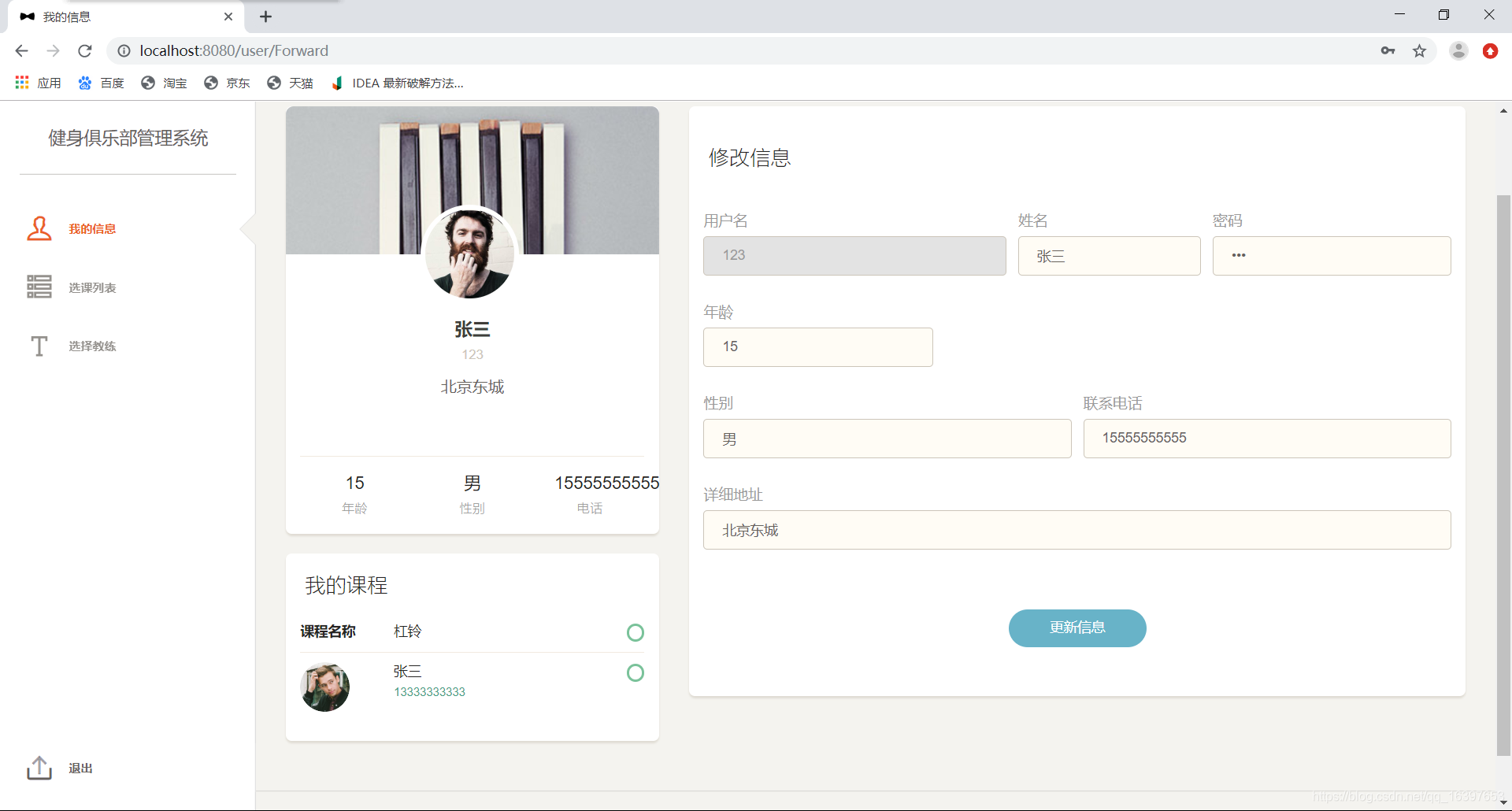The image size is (1512, 811).
Task: Click phone number 15555555555 on profile card
Action: [606, 483]
